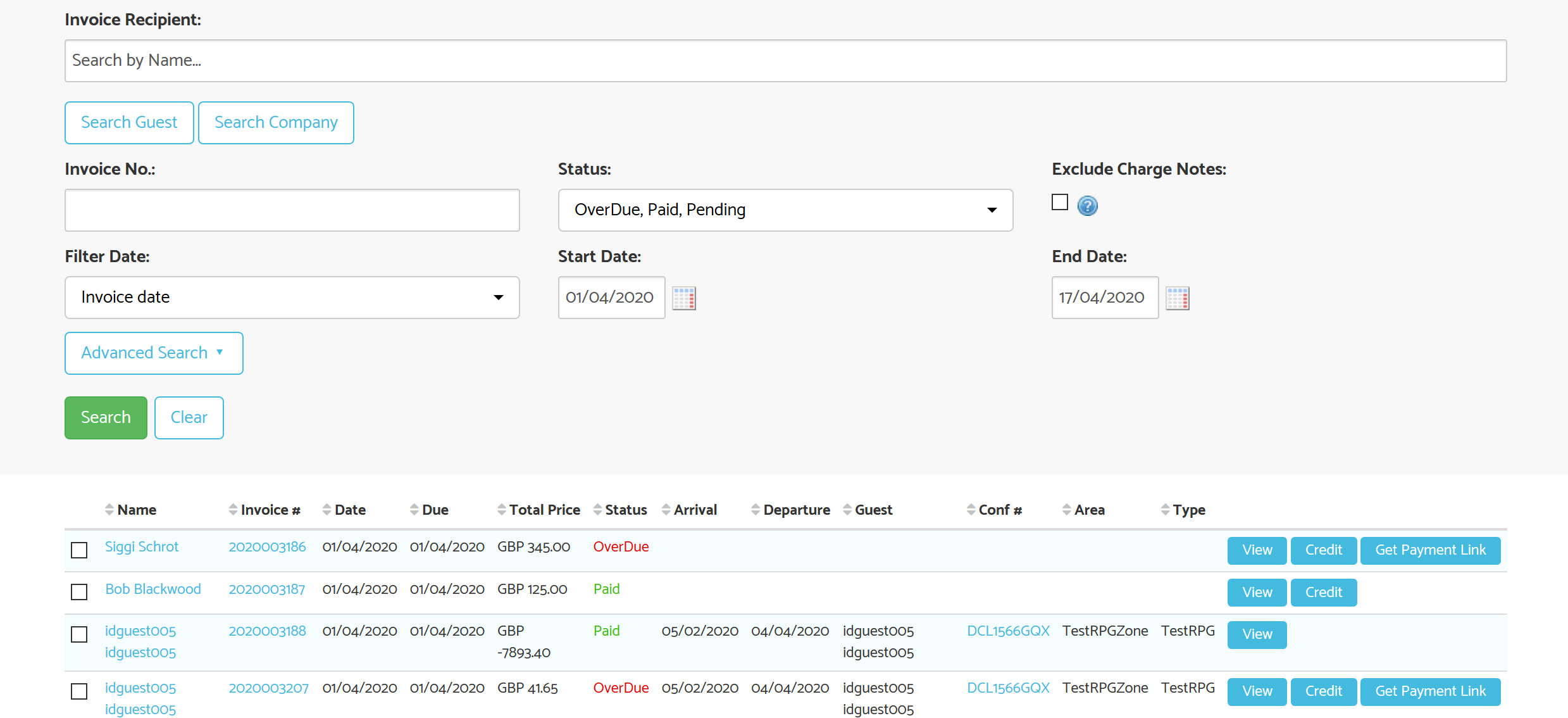Credit Siggi Schrot's invoice
The height and width of the screenshot is (718, 1568).
pos(1323,550)
